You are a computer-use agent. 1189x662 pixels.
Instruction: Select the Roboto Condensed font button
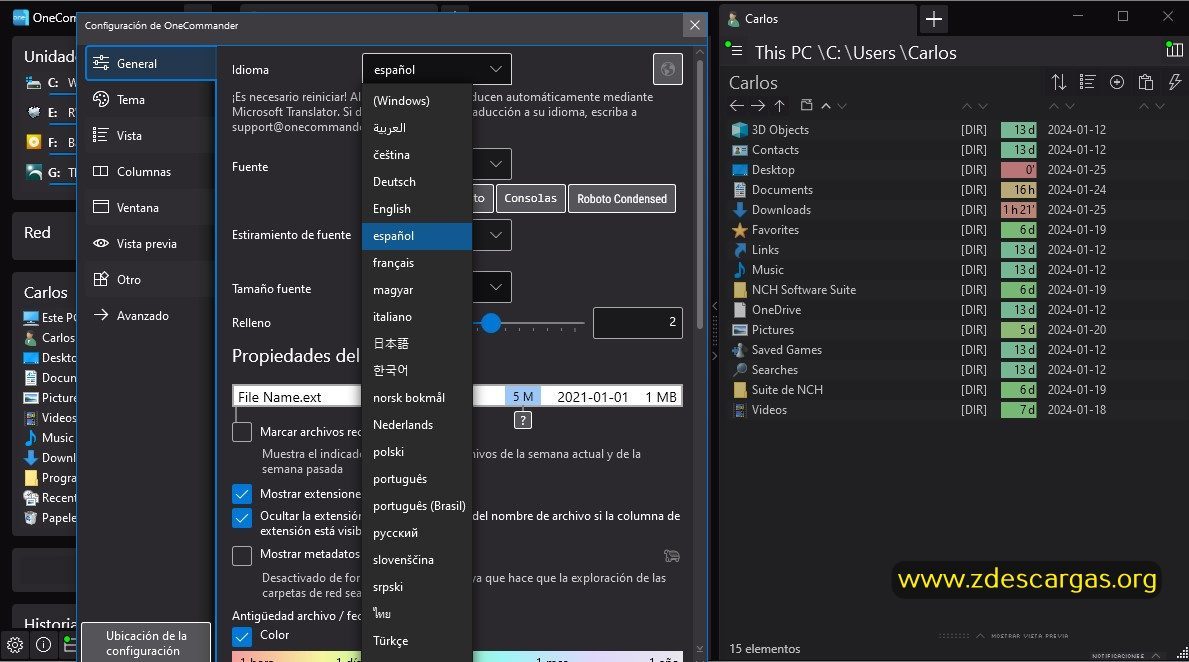click(622, 199)
